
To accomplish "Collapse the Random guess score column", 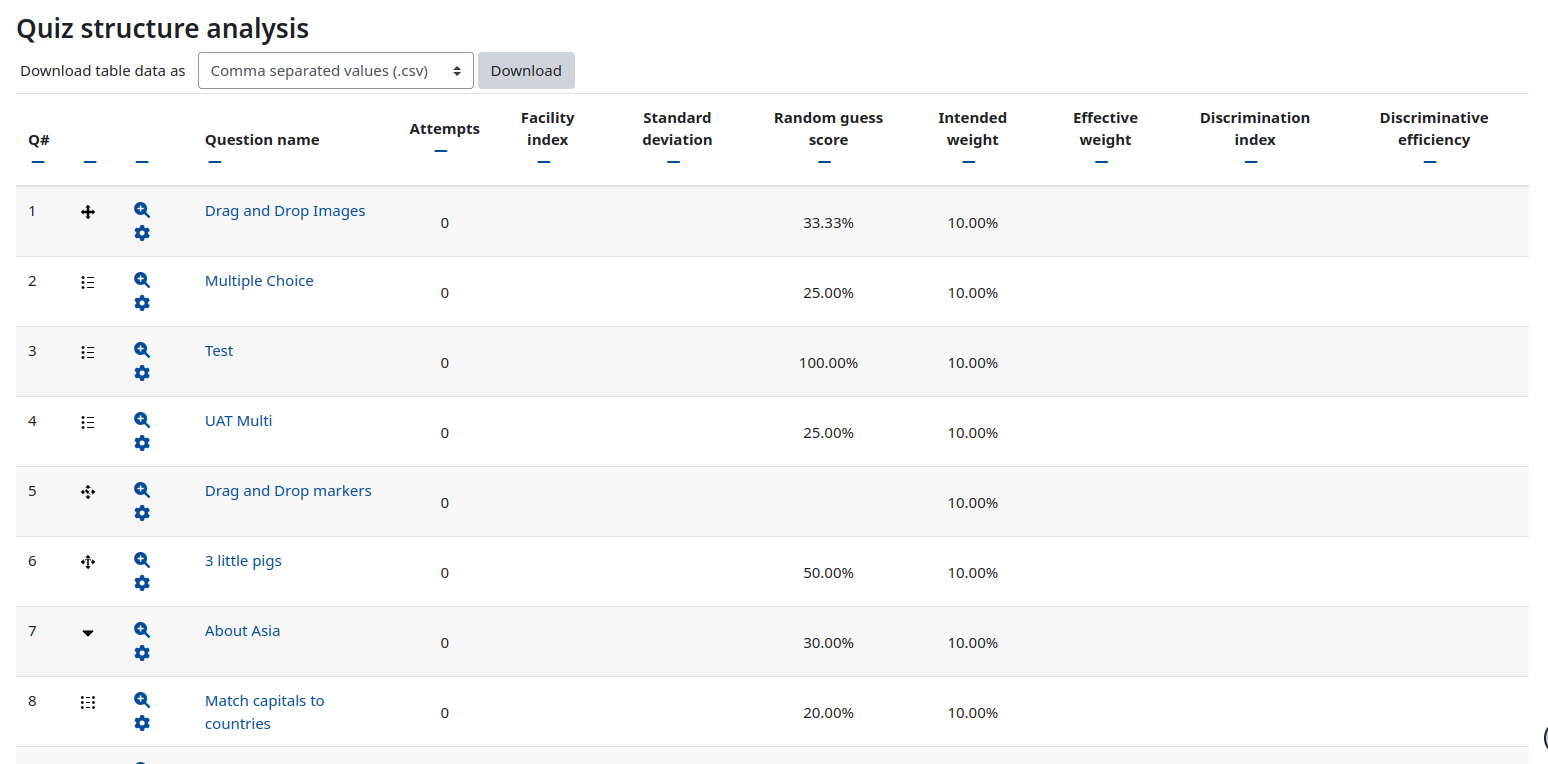I will coord(824,162).
